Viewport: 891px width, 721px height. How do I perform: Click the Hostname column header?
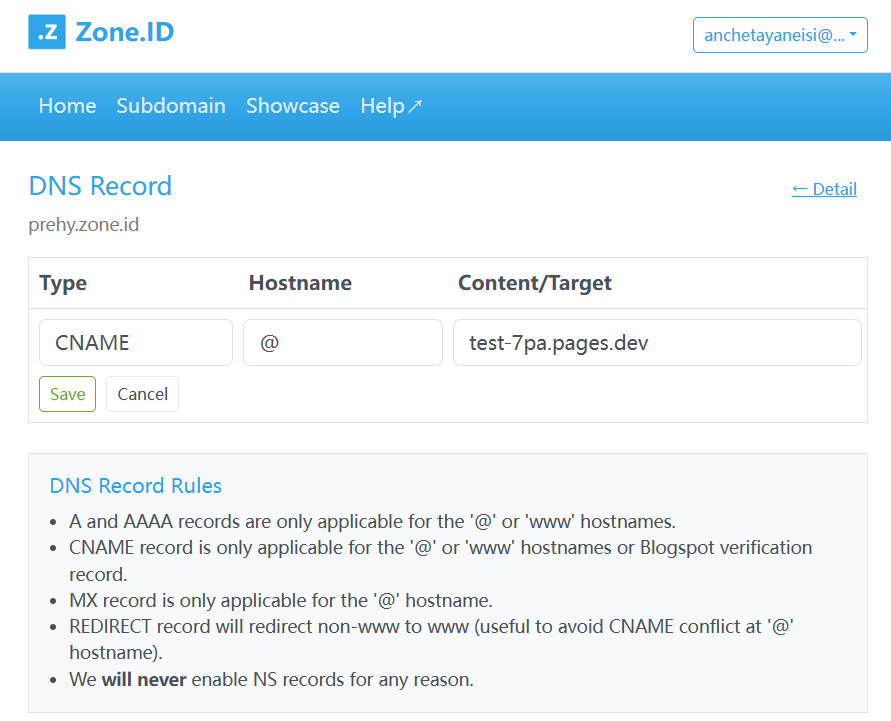300,283
